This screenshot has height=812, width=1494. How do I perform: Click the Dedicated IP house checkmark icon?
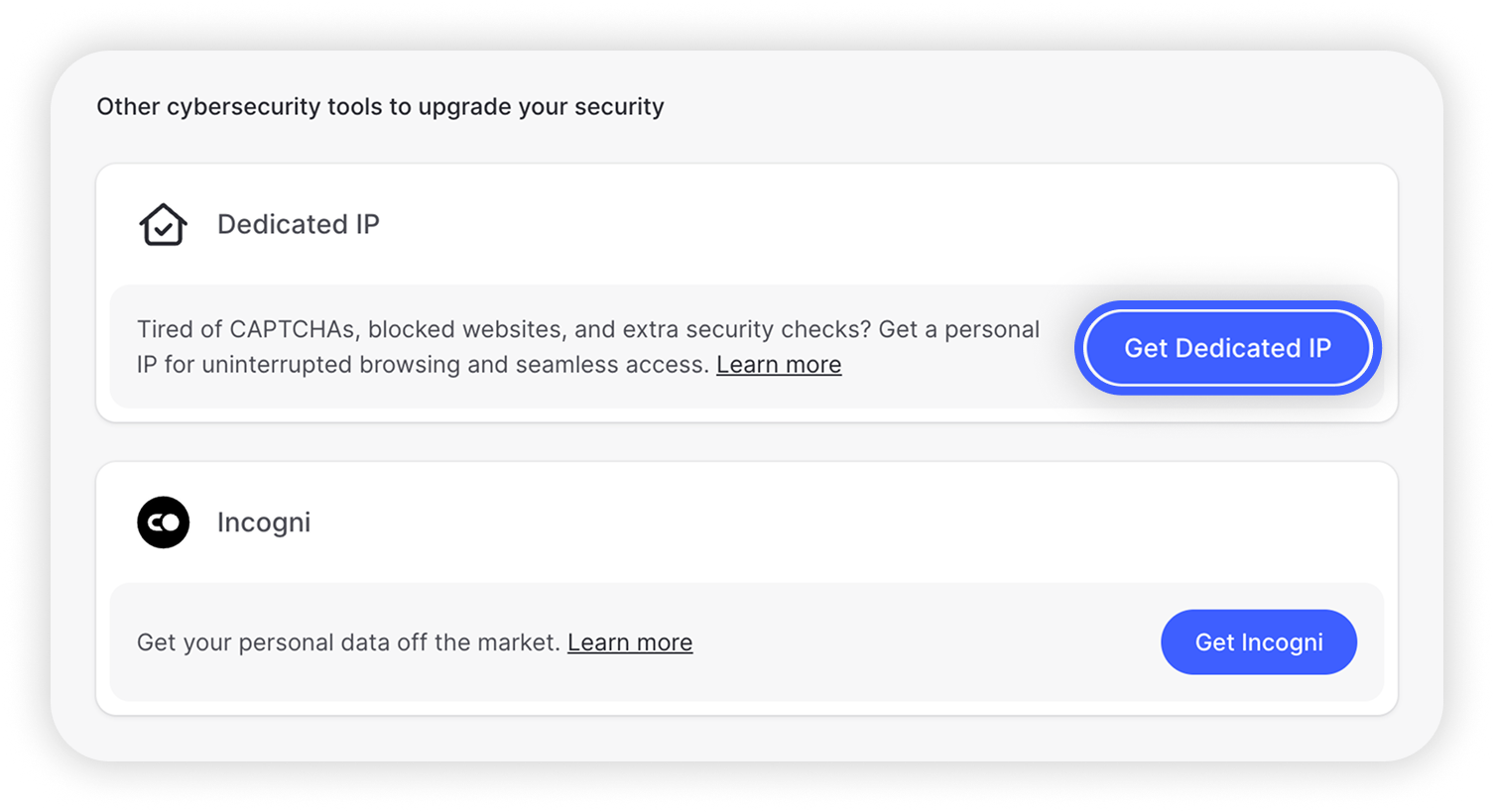(x=164, y=225)
